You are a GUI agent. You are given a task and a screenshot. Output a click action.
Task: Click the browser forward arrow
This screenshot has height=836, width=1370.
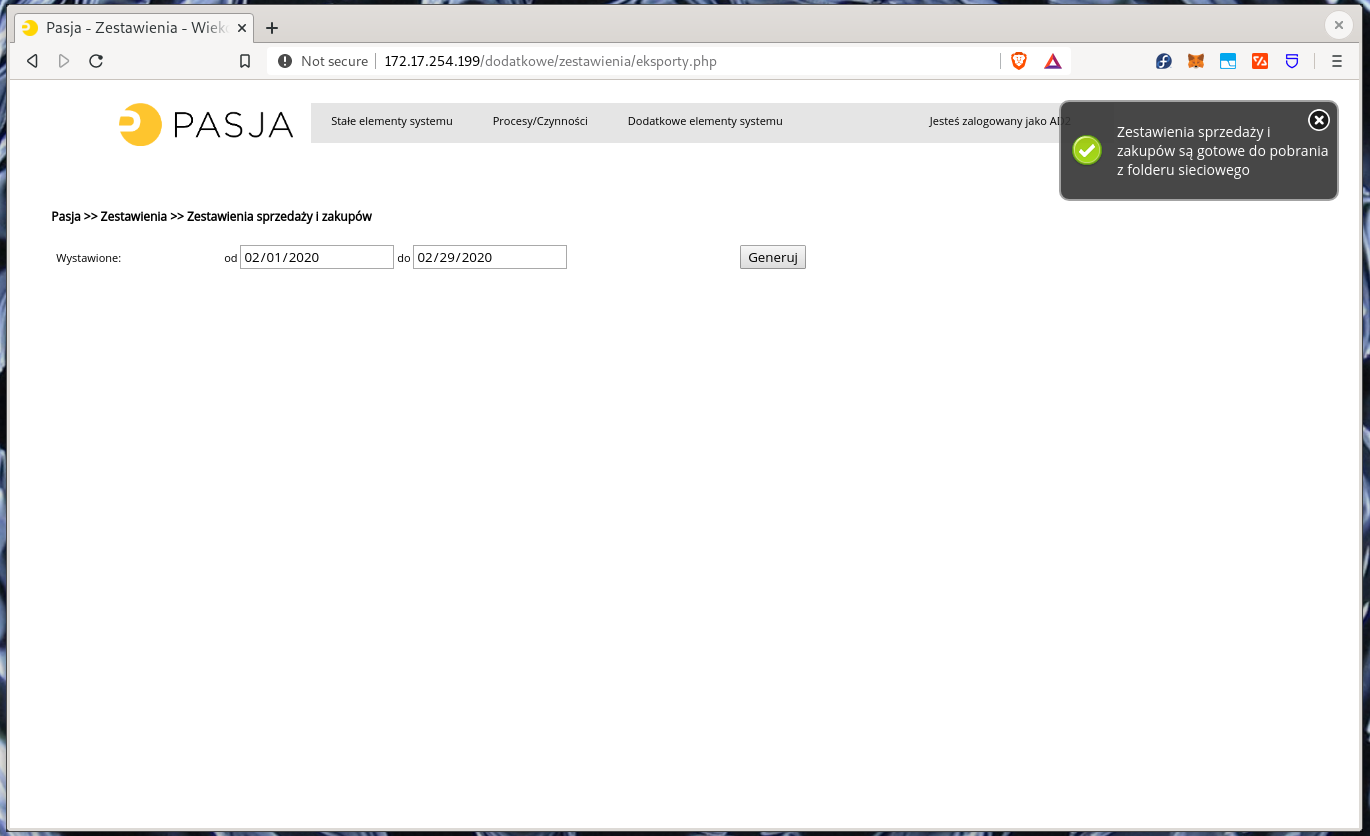click(x=64, y=61)
